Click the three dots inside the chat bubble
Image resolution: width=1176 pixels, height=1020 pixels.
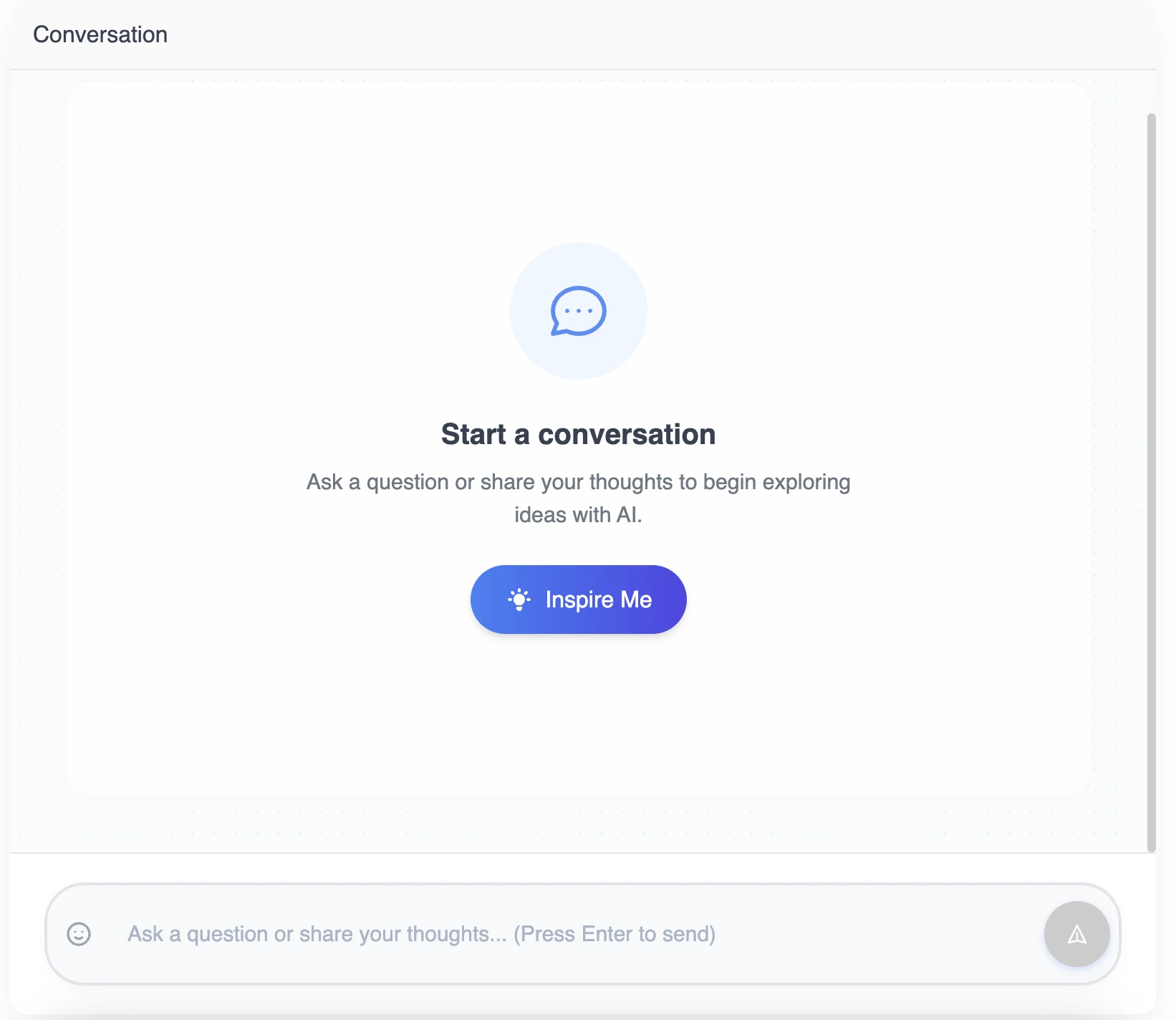579,311
